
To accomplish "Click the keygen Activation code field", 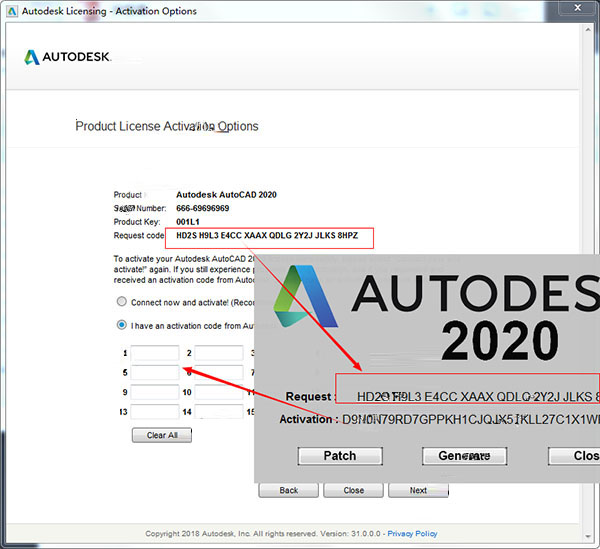I will tap(471, 420).
